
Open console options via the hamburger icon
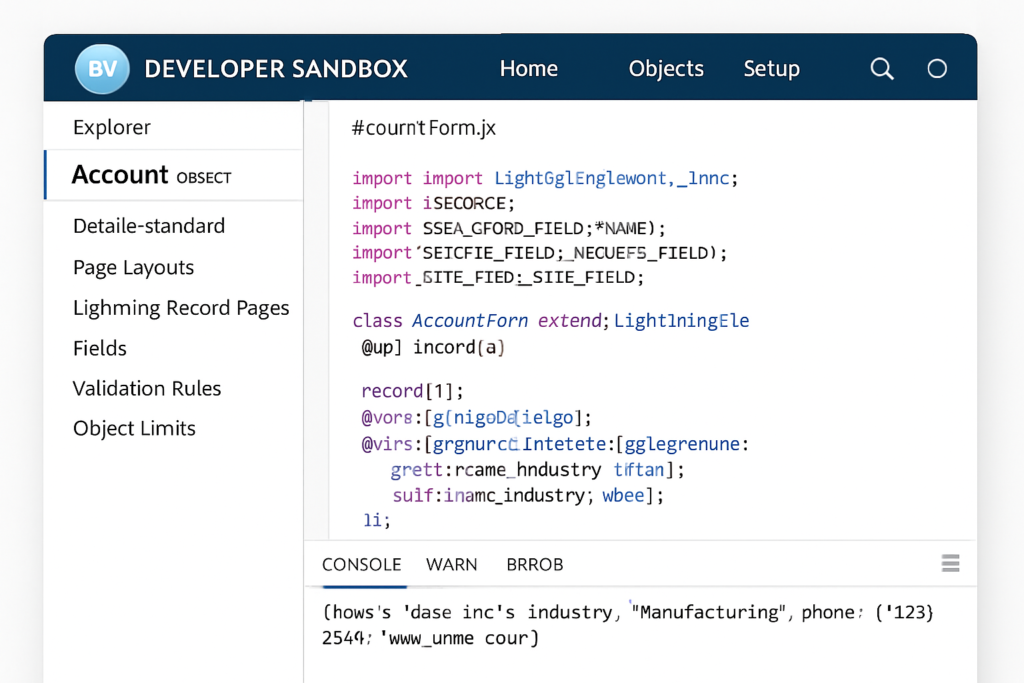(950, 563)
